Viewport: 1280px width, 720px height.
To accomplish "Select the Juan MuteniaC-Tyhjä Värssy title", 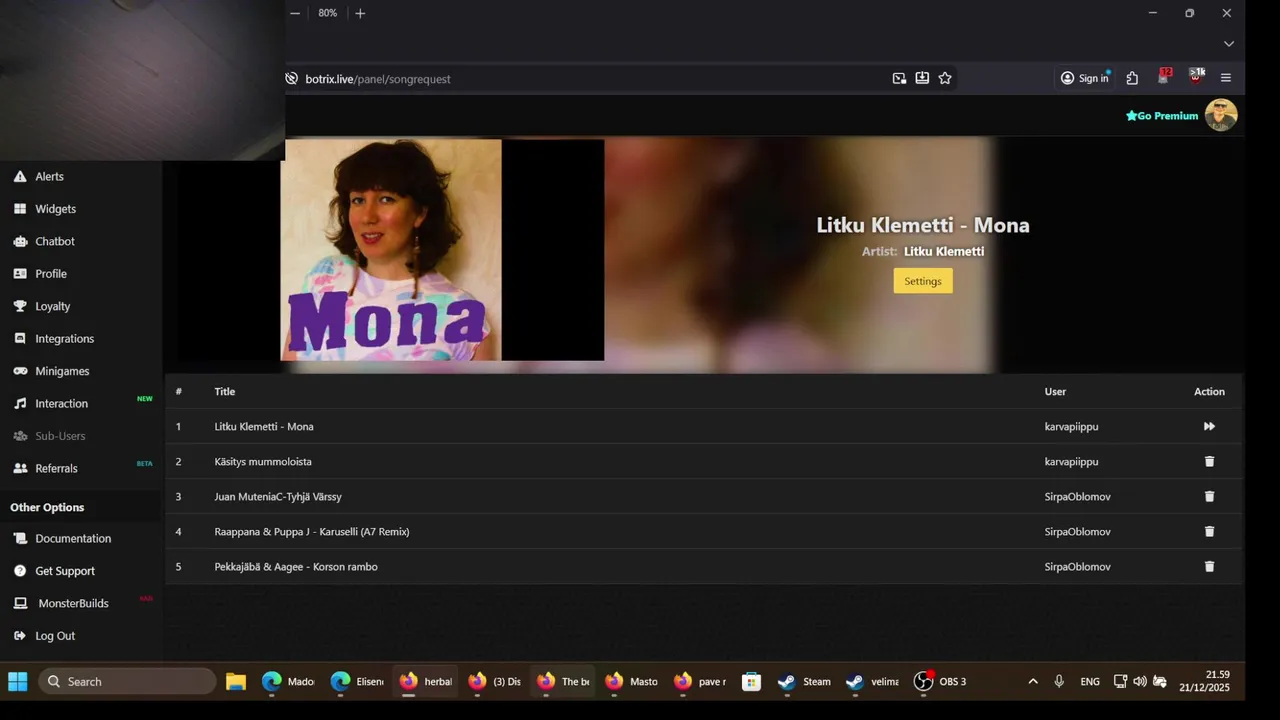I will [x=278, y=496].
